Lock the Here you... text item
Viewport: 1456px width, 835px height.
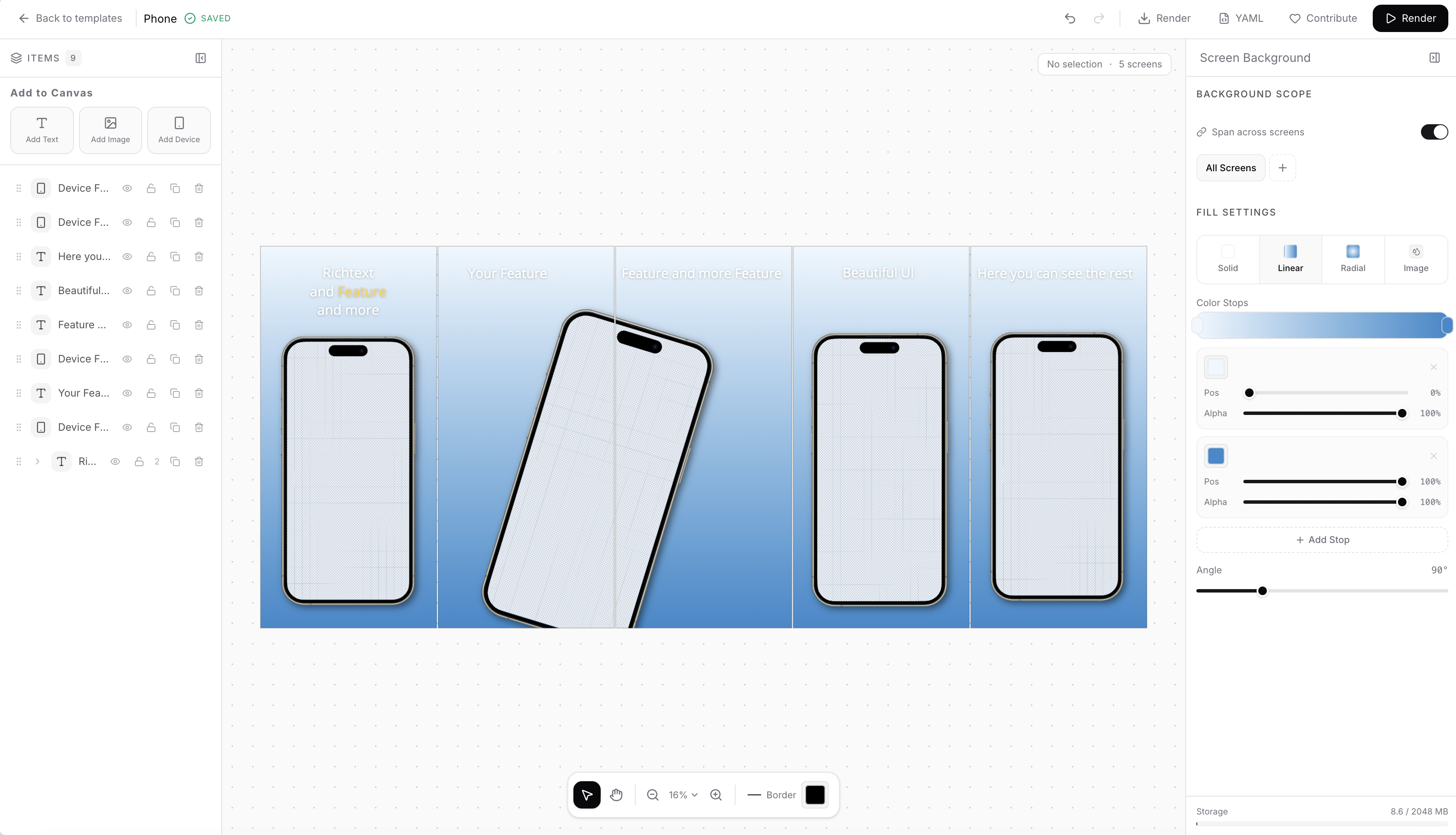[151, 257]
